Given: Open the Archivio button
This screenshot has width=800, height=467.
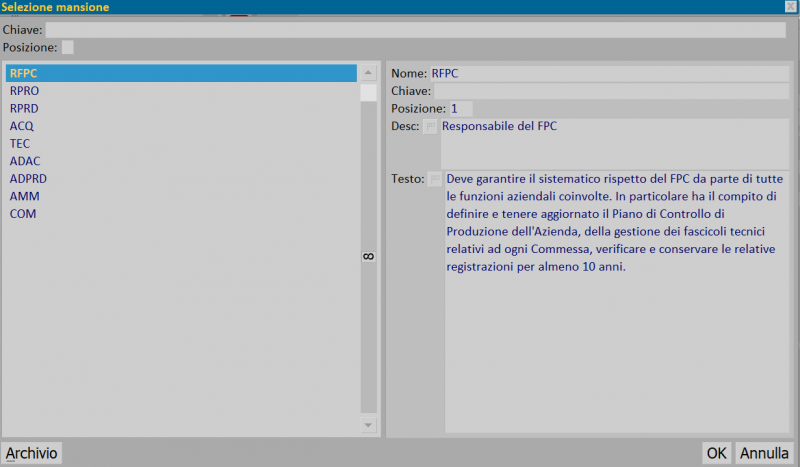Looking at the screenshot, I should pos(32,453).
